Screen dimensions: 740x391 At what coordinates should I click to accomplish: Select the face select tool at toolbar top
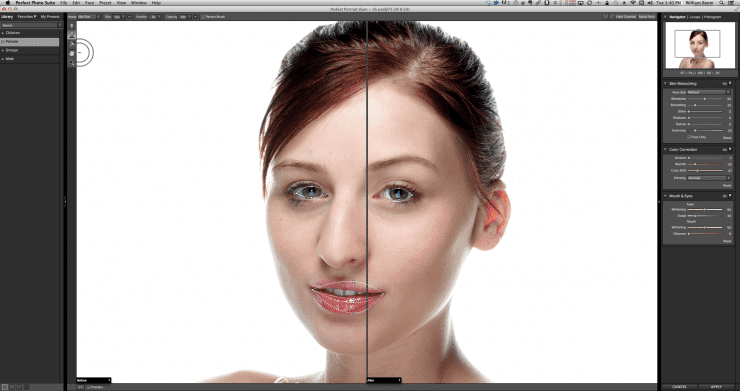(x=72, y=26)
